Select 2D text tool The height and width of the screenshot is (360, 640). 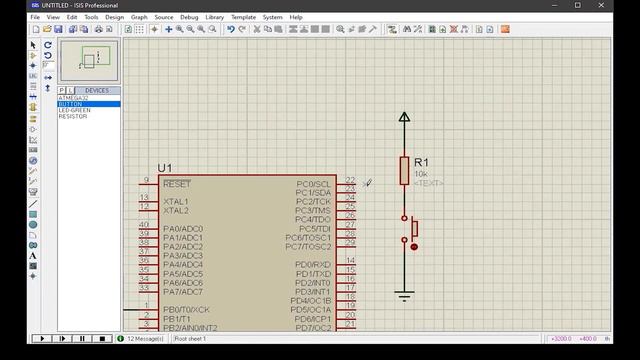(x=33, y=256)
